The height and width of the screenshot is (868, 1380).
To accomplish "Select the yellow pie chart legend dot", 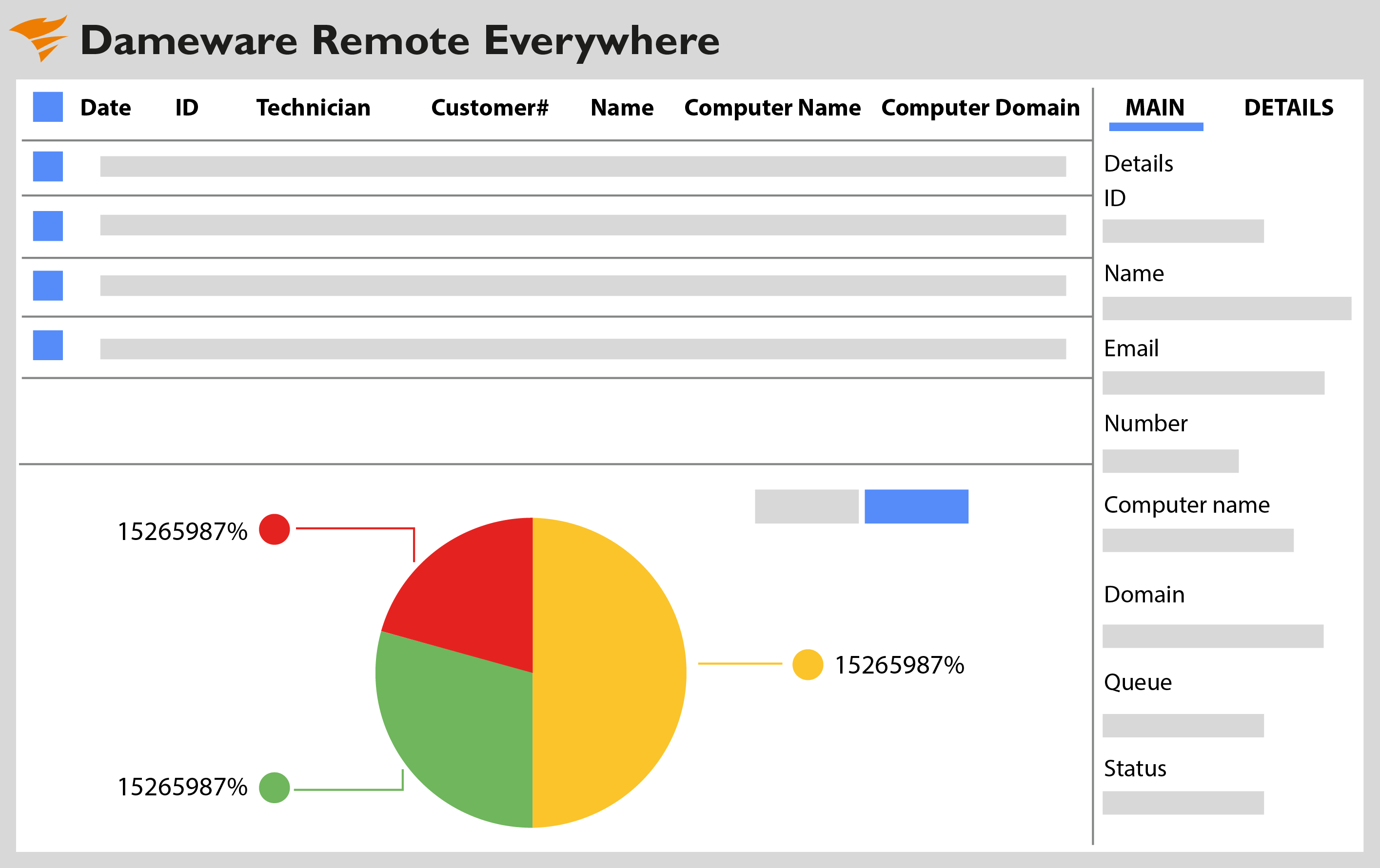I will coord(808,665).
